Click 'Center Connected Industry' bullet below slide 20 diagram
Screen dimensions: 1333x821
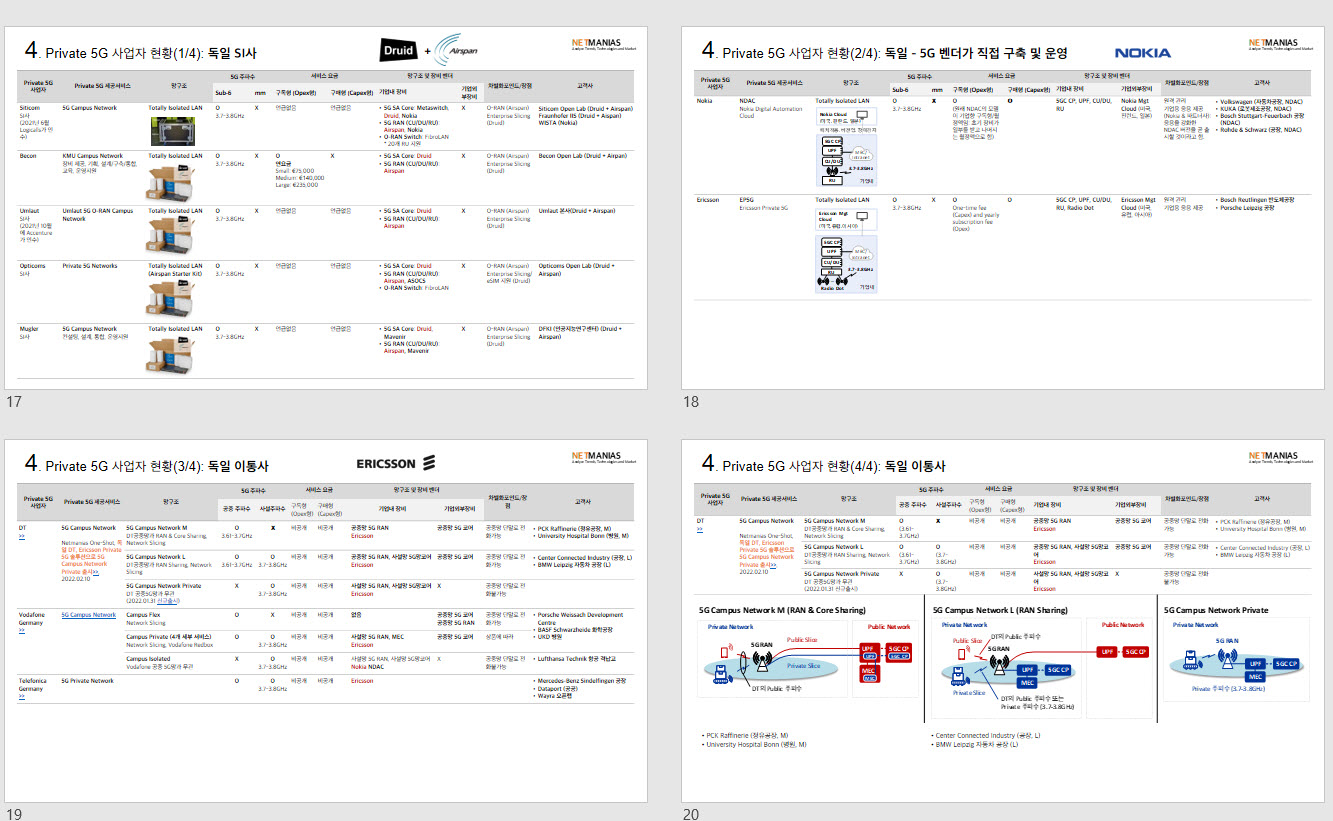pos(987,735)
